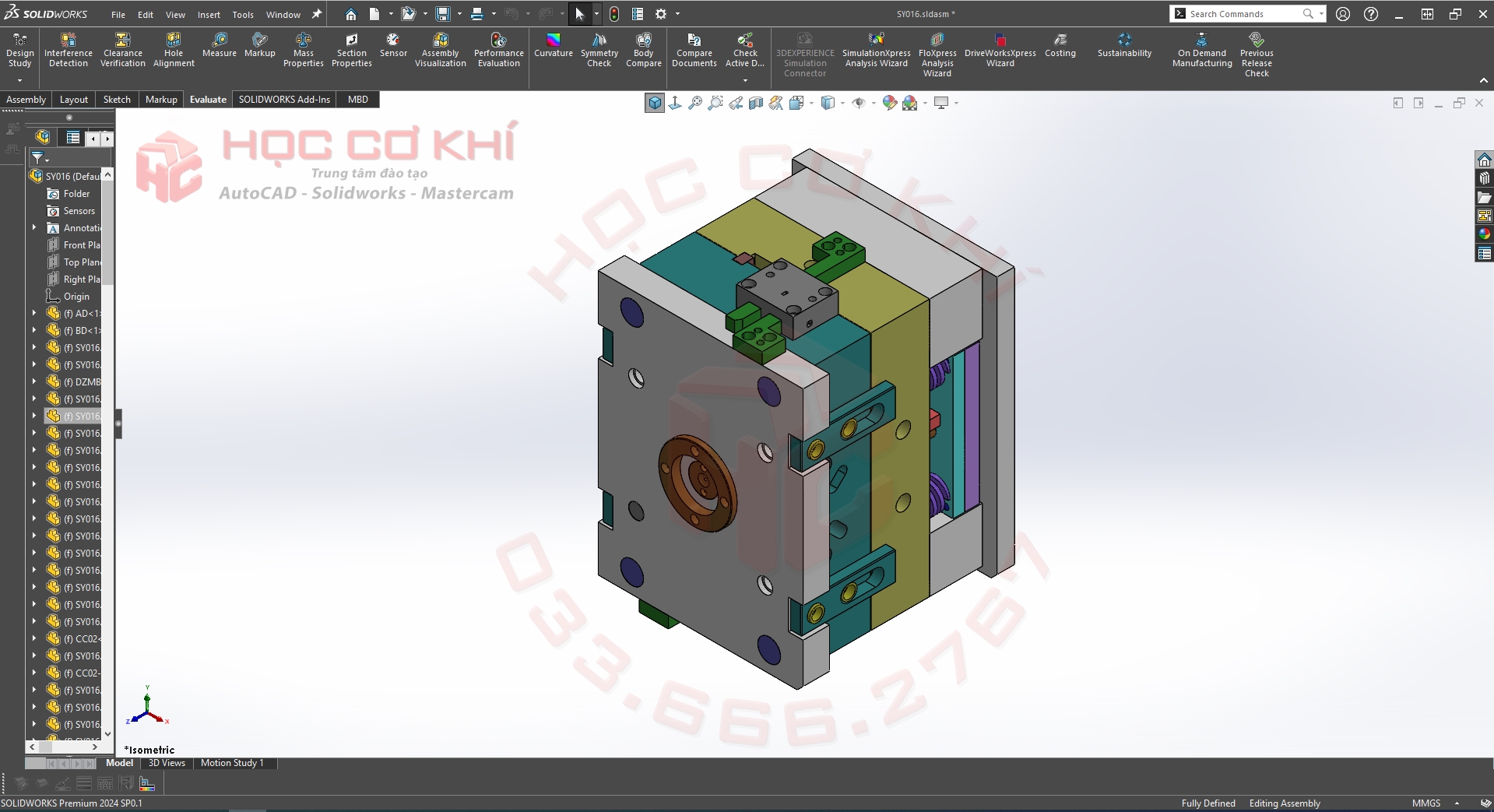The height and width of the screenshot is (812, 1494).
Task: Toggle the Select arrow tool
Action: [579, 14]
